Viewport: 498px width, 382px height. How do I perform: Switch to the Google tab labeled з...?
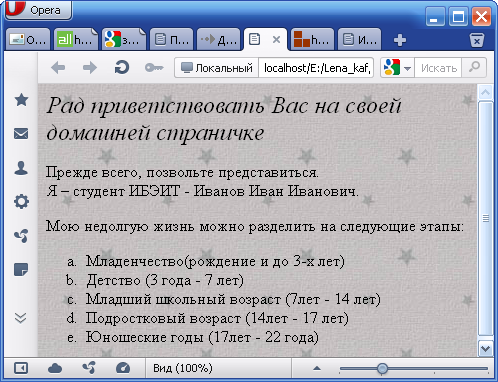click(x=124, y=40)
